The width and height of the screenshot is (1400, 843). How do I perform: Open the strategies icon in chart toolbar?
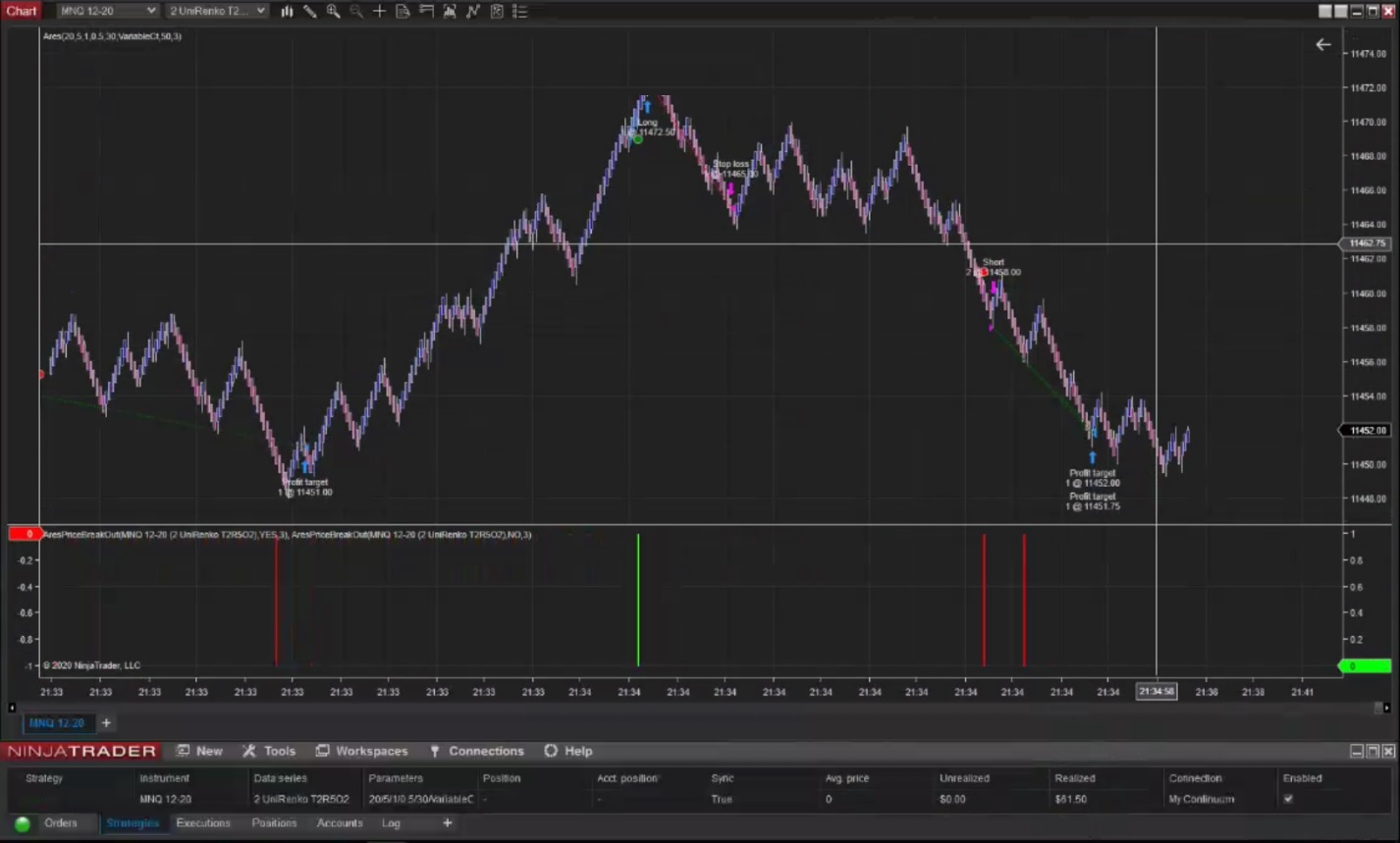pyautogui.click(x=497, y=11)
